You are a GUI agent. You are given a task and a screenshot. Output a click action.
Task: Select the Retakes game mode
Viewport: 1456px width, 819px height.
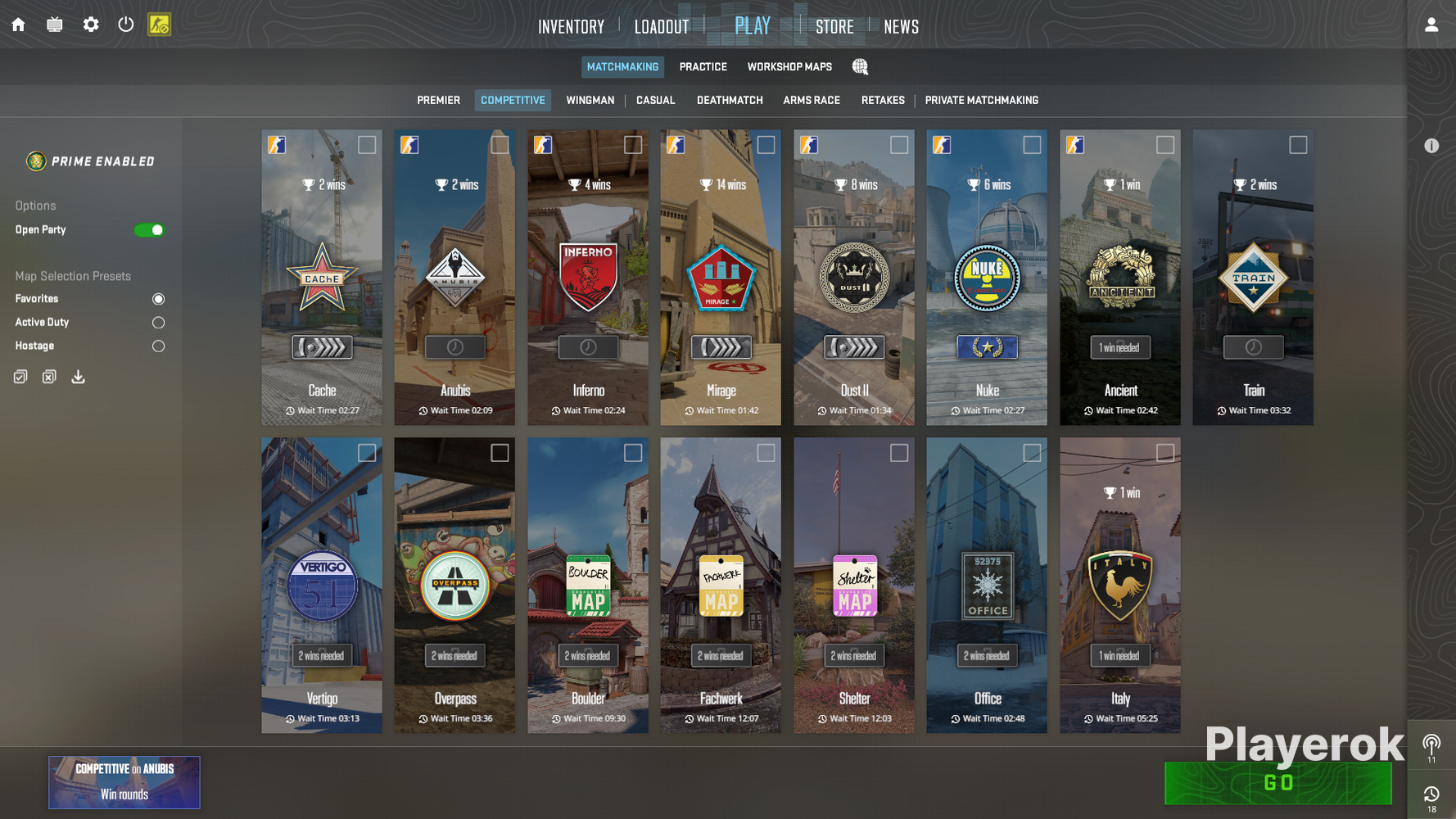click(883, 101)
